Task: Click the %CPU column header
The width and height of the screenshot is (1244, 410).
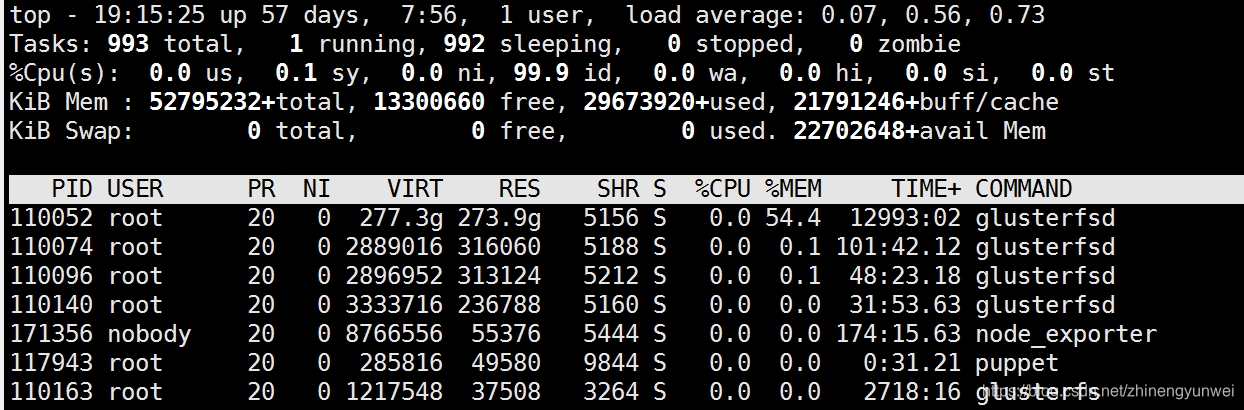Action: click(722, 189)
